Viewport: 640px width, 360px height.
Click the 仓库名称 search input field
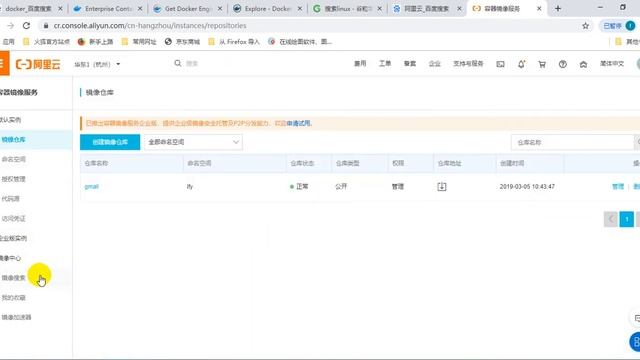pyautogui.click(x=572, y=142)
